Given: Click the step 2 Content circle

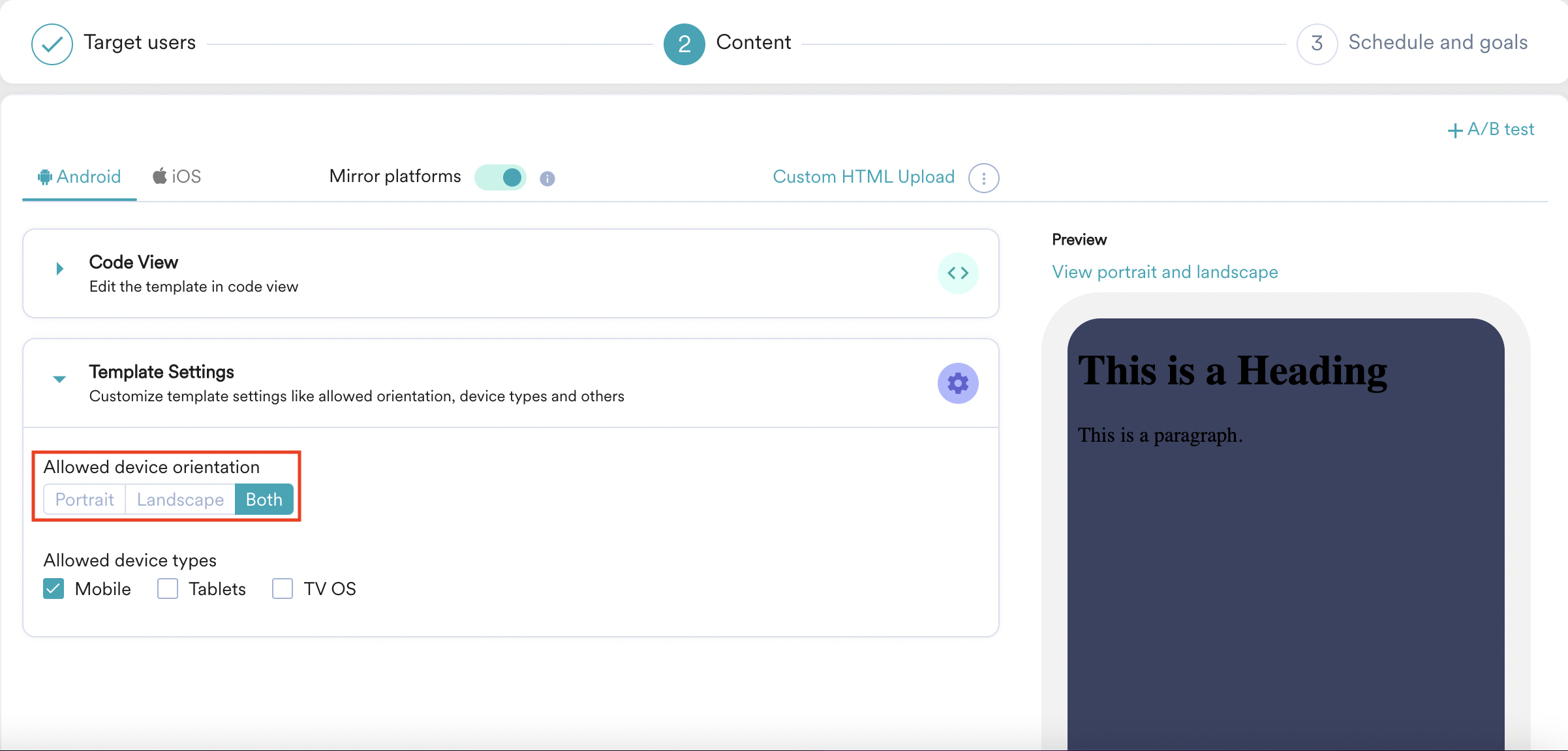Looking at the screenshot, I should 684,44.
